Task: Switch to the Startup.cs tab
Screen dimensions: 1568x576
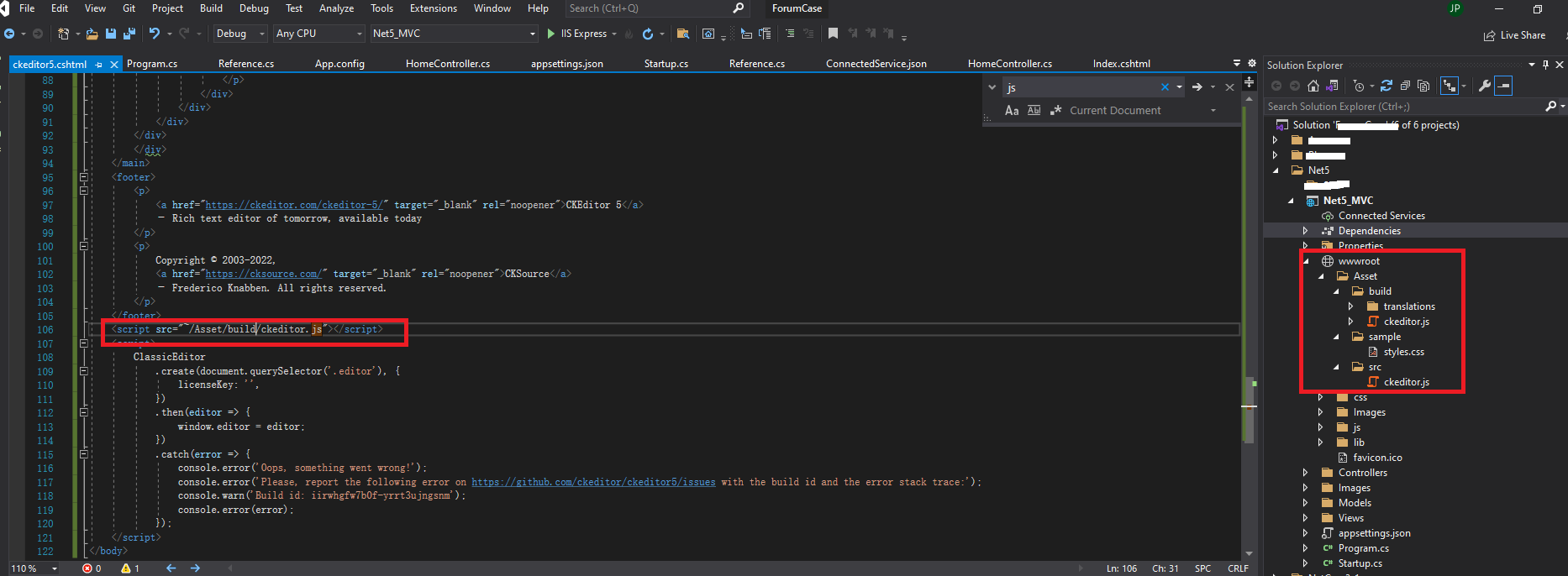Action: [666, 64]
